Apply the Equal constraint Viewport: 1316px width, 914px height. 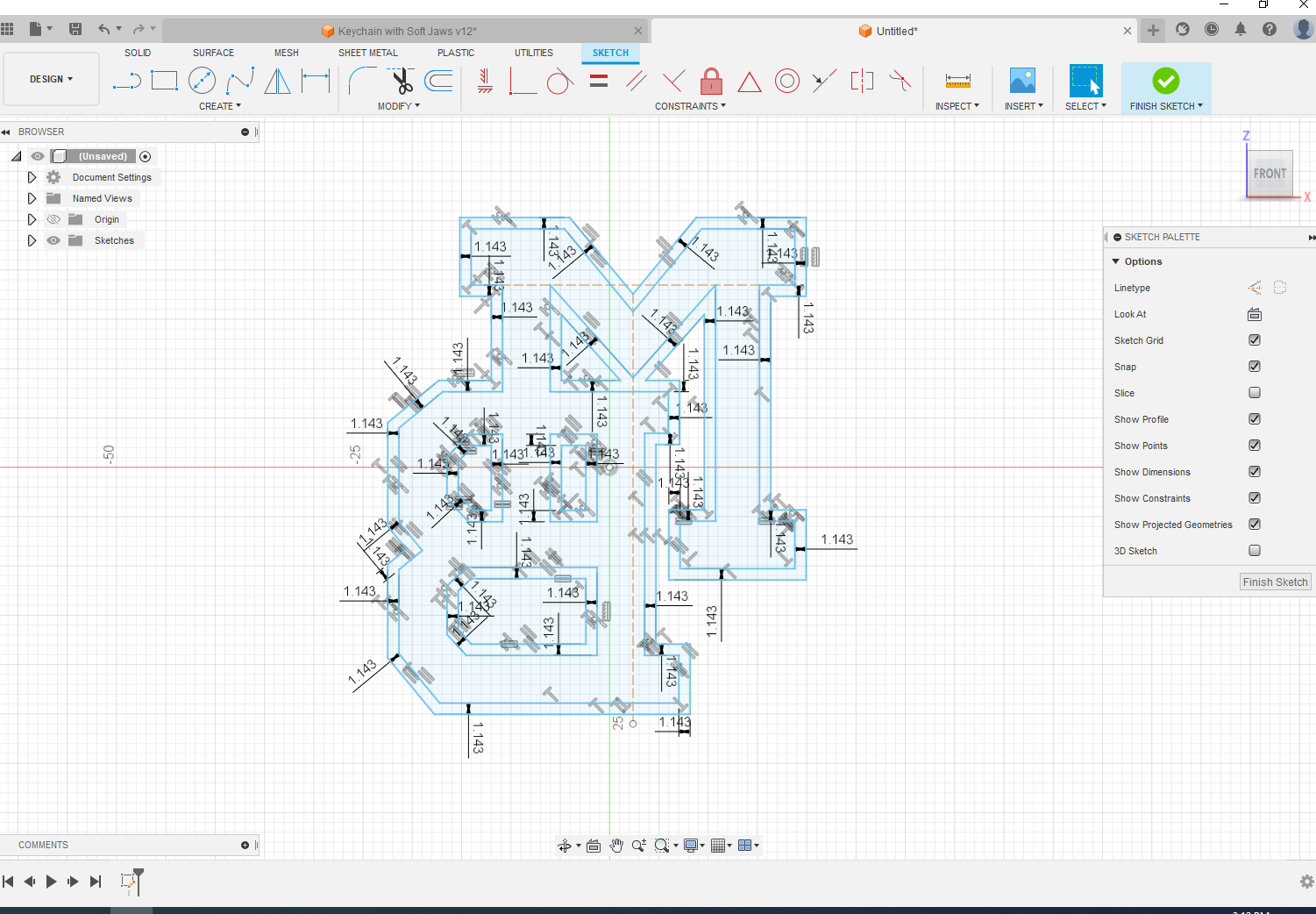pyautogui.click(x=599, y=81)
